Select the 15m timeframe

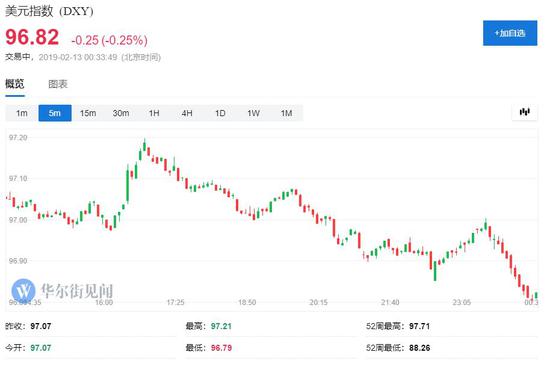[x=88, y=113]
